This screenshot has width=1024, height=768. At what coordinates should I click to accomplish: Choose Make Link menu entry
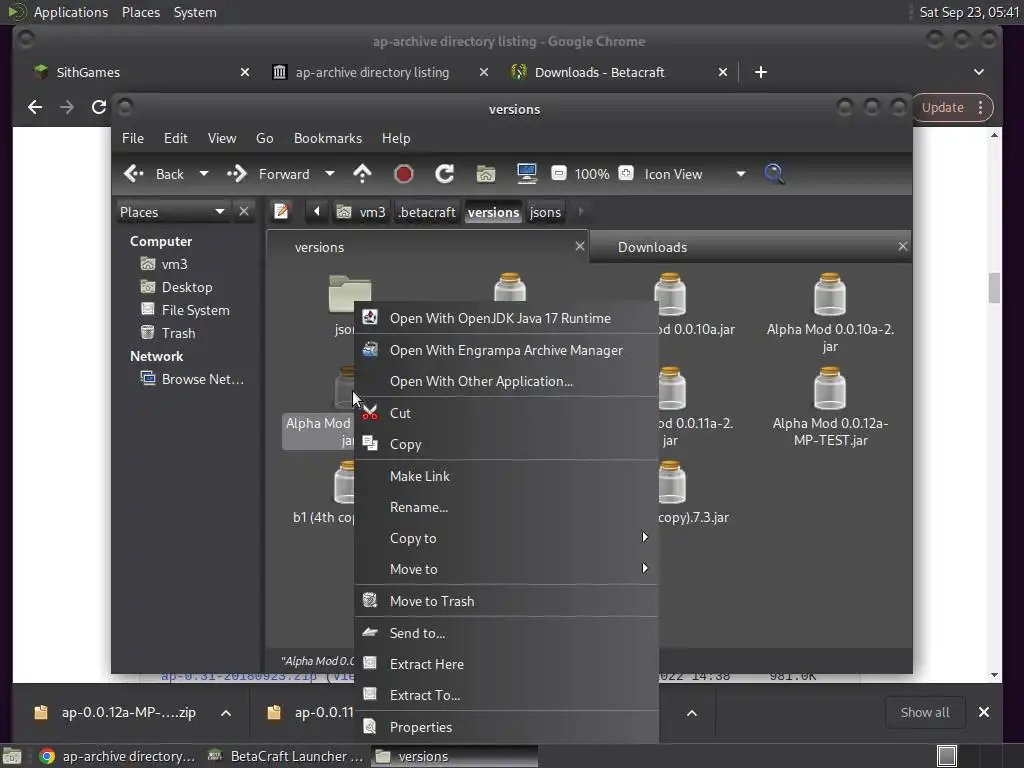point(506,476)
